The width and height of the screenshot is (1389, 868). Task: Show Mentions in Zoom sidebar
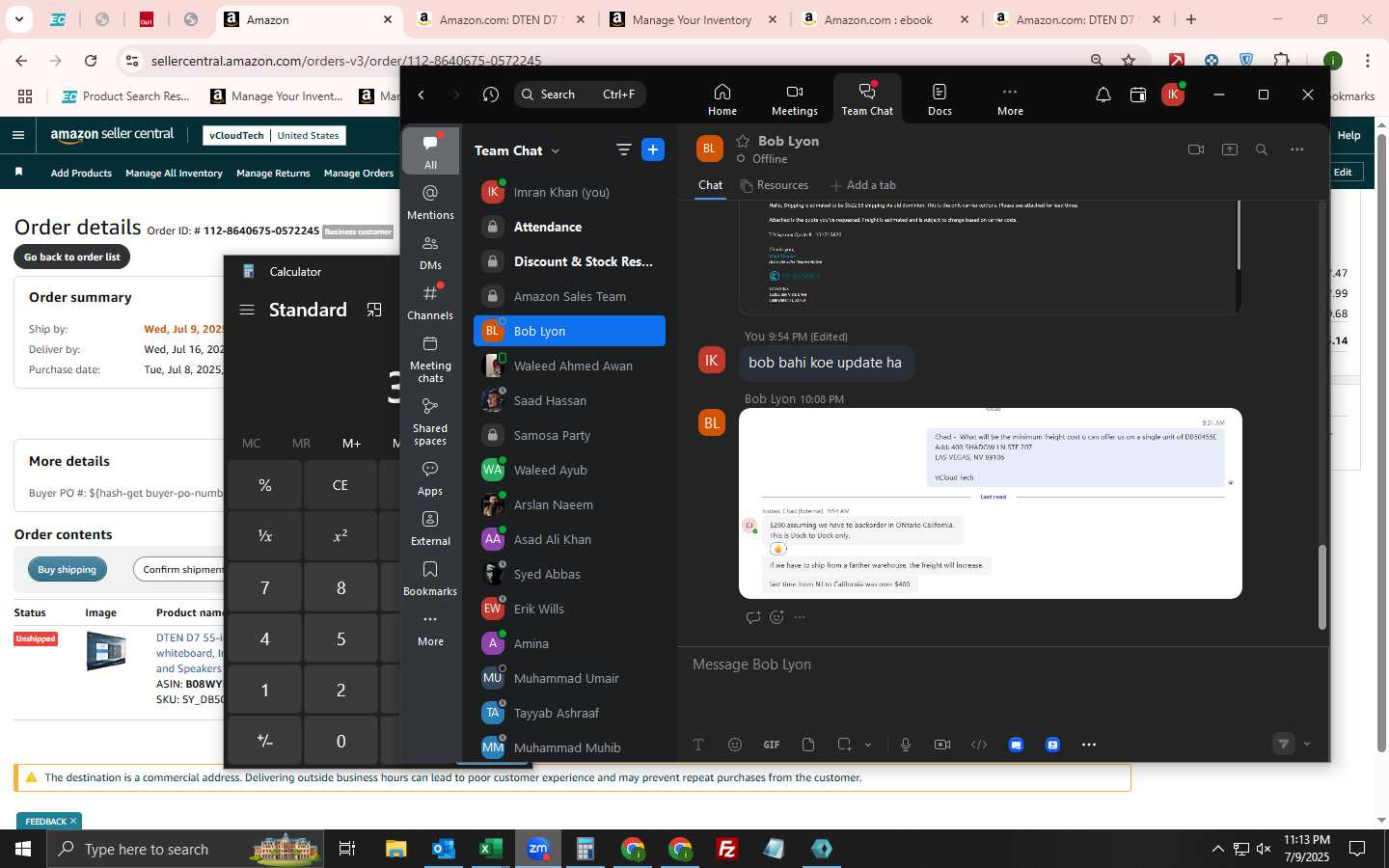click(430, 203)
